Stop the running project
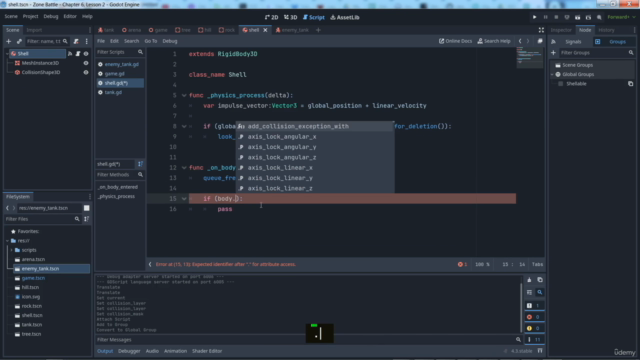This screenshot has height=360, width=640. tap(556, 17)
